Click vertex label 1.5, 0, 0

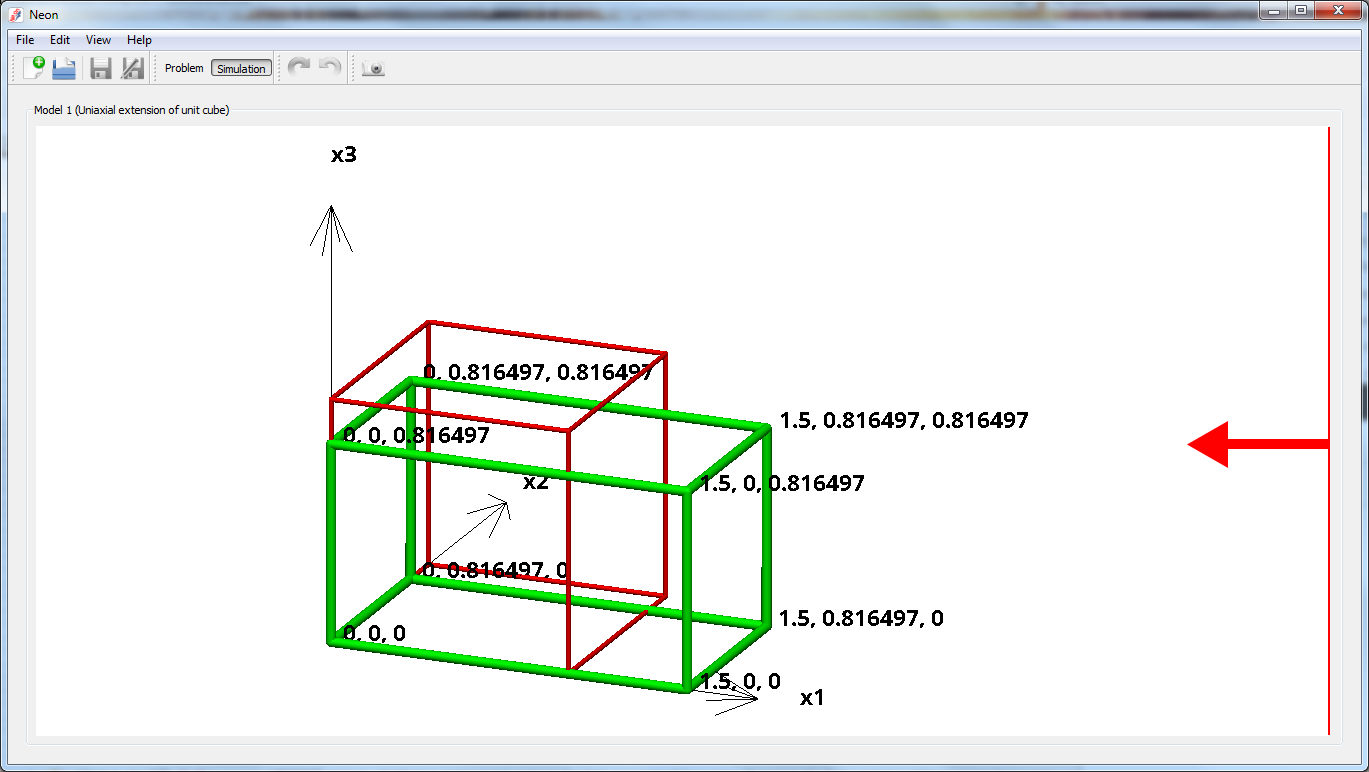(740, 681)
